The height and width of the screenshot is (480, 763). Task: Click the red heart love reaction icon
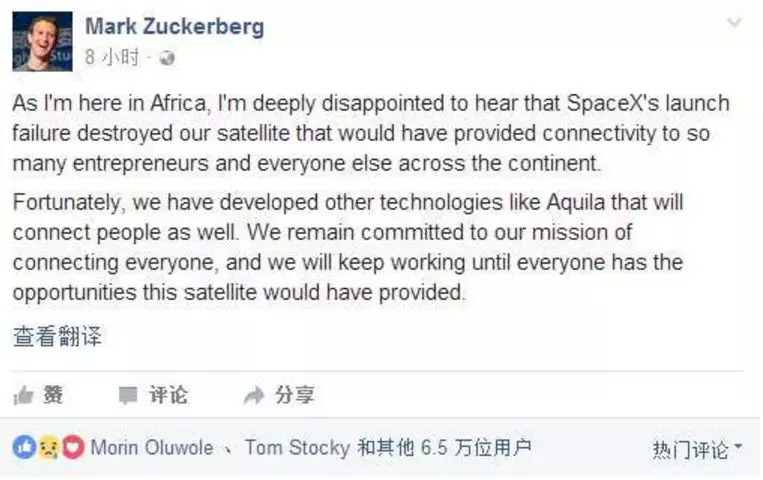pos(72,447)
